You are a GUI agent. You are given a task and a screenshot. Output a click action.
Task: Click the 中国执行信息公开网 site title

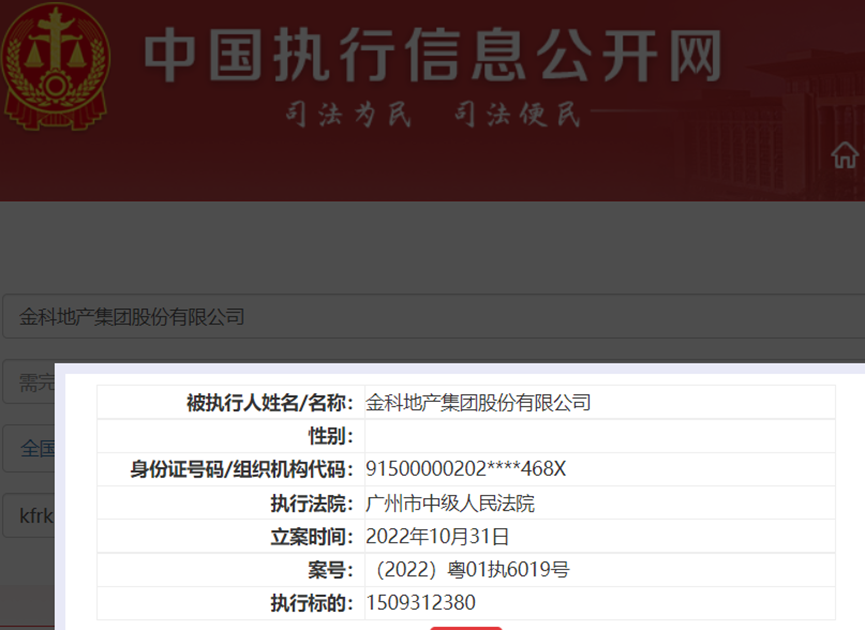coord(432,55)
